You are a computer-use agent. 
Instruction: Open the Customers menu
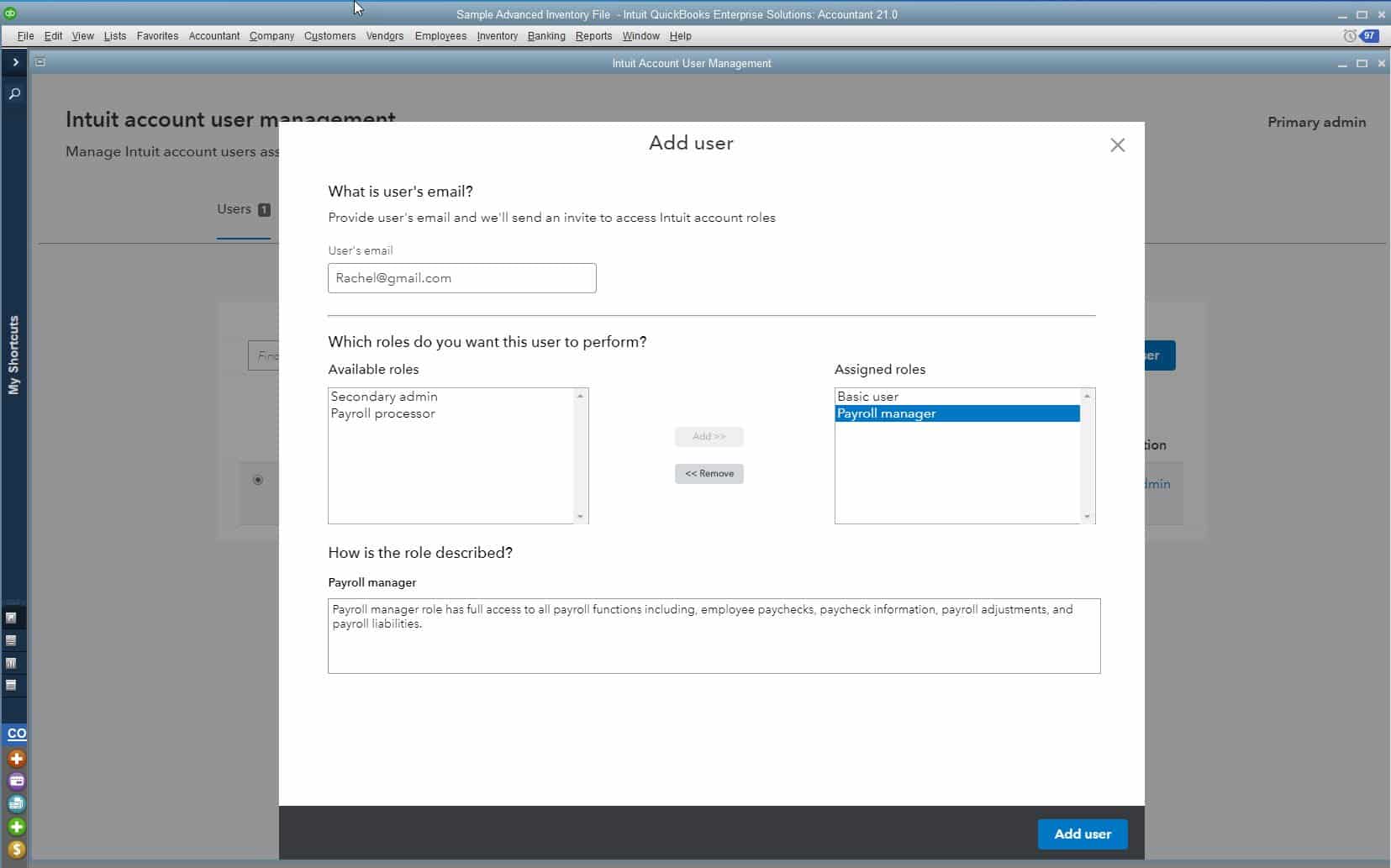click(329, 36)
